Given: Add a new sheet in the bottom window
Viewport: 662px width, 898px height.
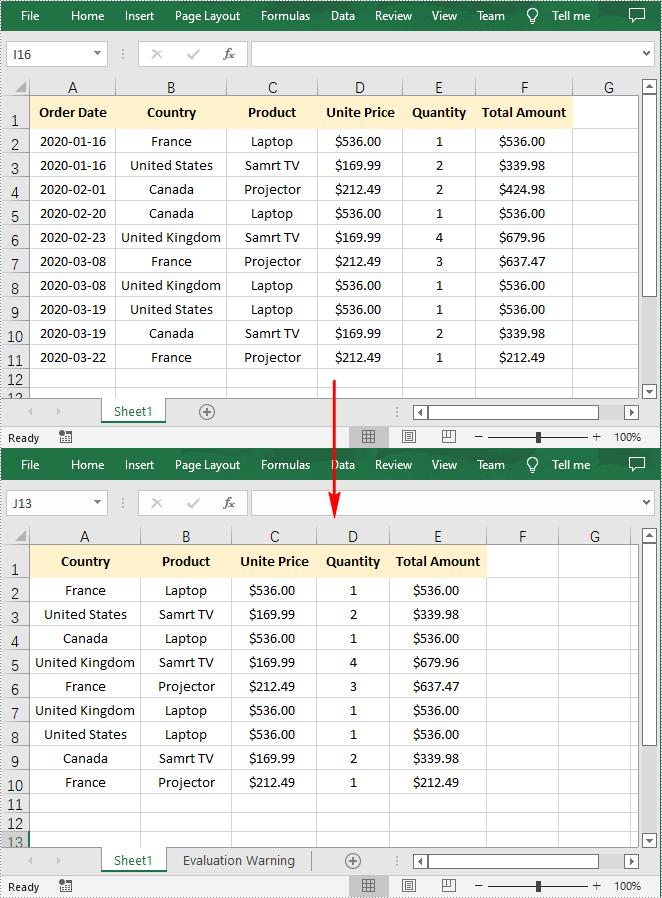Looking at the screenshot, I should (353, 861).
